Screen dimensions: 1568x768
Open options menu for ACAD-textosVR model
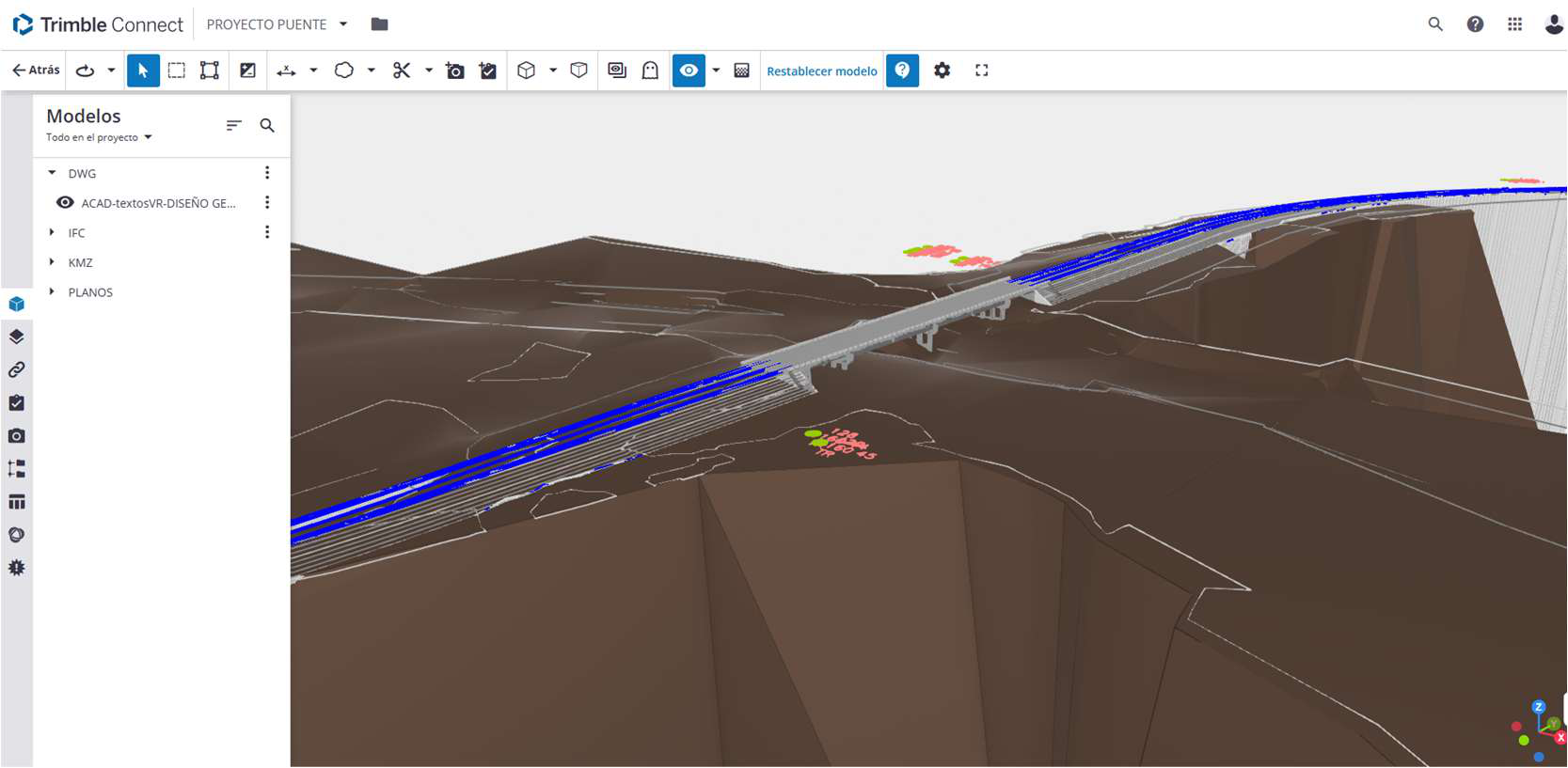coord(267,203)
